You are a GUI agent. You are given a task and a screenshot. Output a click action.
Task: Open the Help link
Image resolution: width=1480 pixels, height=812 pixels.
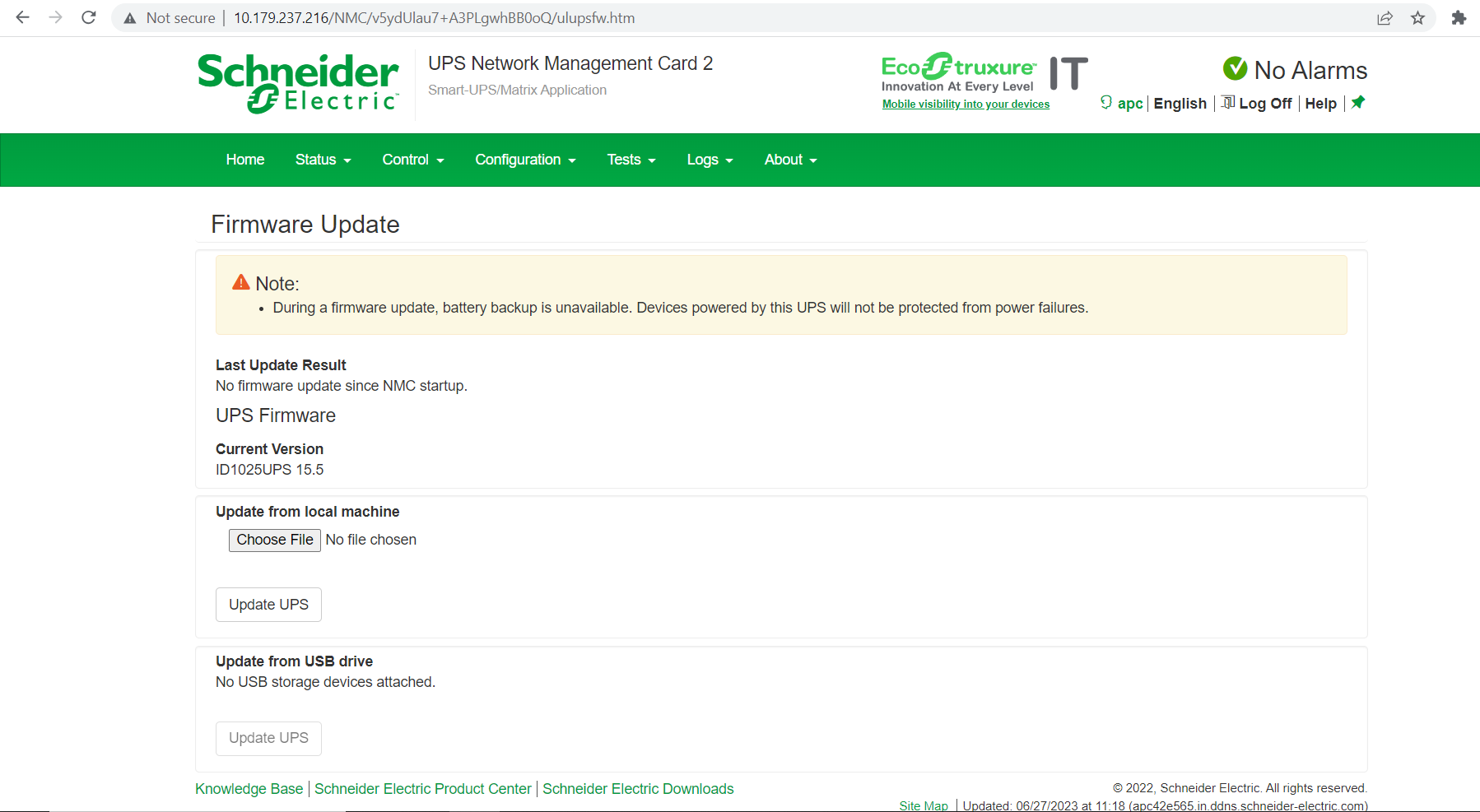pyautogui.click(x=1320, y=104)
